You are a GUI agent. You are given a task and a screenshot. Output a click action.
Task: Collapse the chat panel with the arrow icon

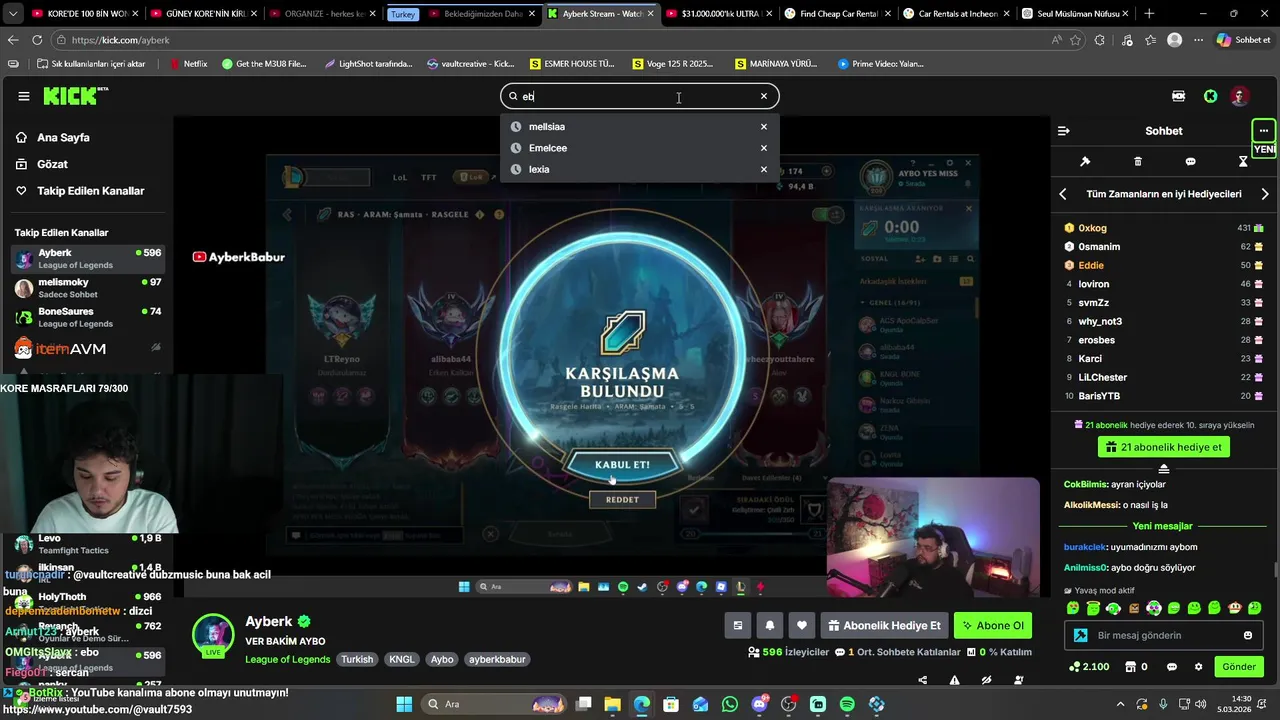[x=1063, y=131]
